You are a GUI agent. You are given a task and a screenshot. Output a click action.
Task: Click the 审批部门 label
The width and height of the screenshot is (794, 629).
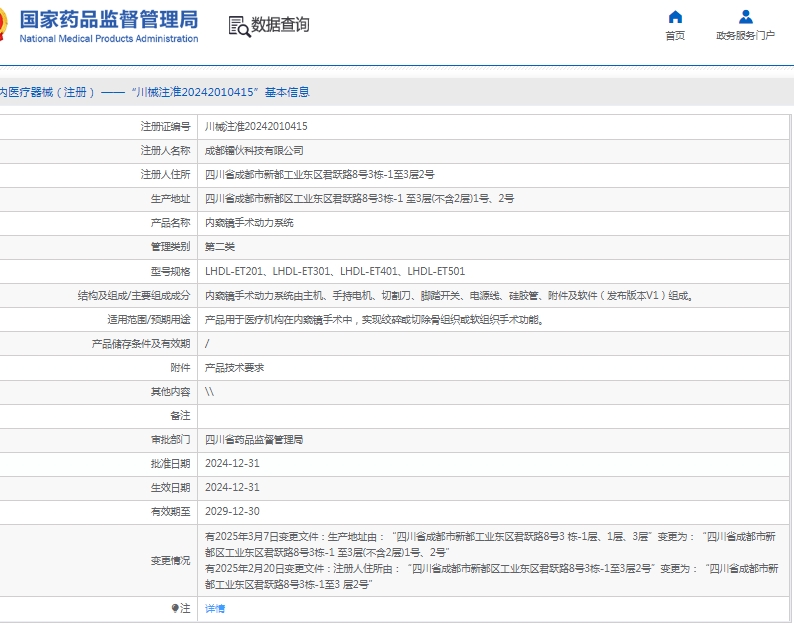click(x=170, y=440)
